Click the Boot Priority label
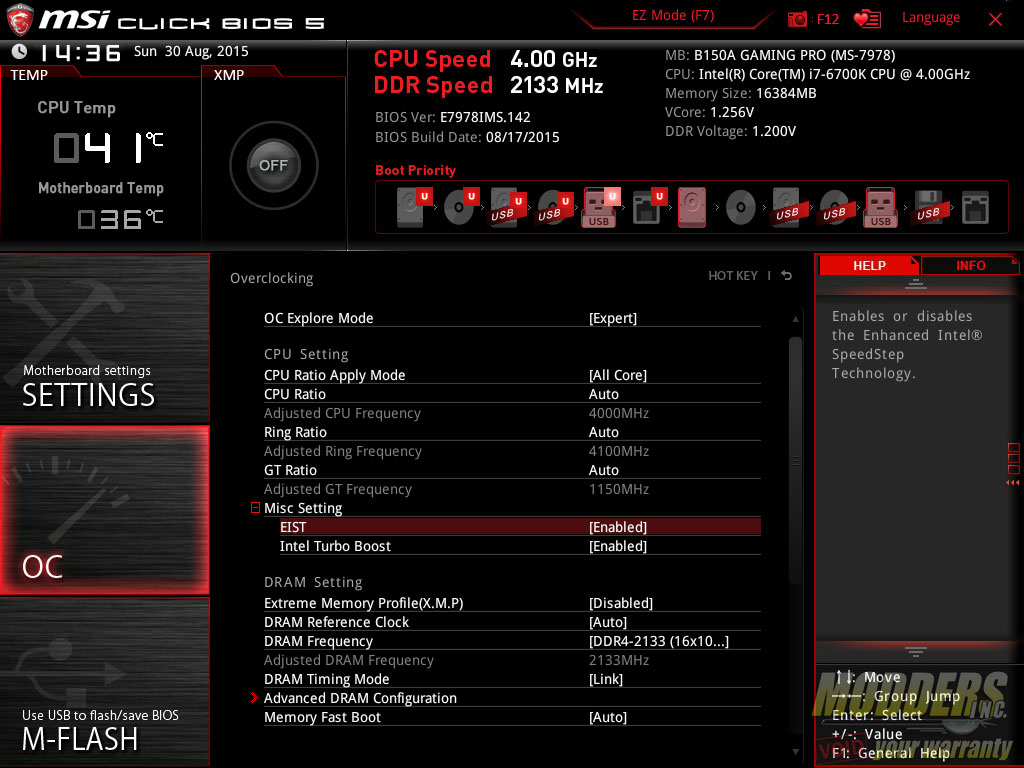The height and width of the screenshot is (768, 1024). 415,170
